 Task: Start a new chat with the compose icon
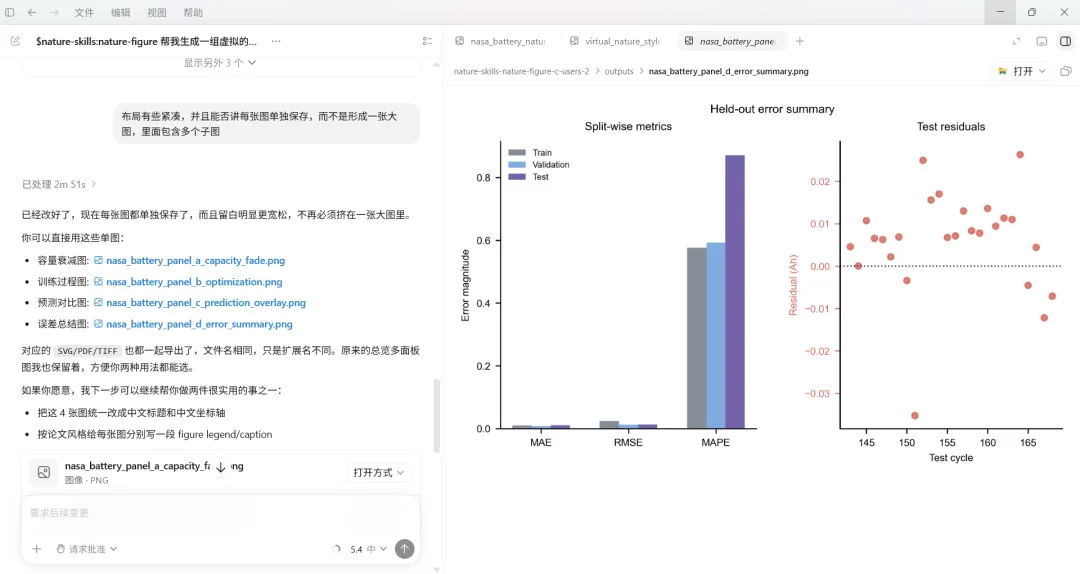[x=15, y=41]
